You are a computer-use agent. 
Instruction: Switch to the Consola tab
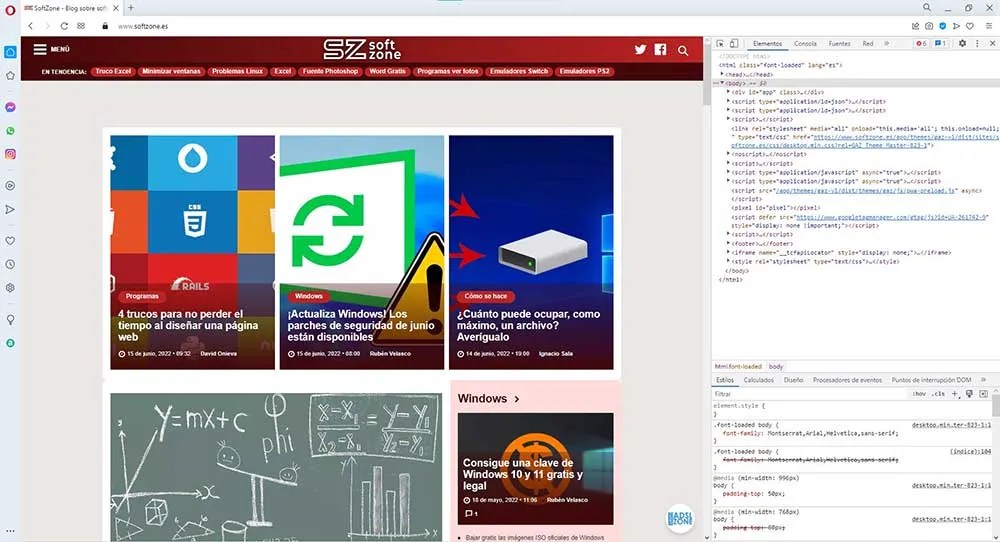coord(805,43)
